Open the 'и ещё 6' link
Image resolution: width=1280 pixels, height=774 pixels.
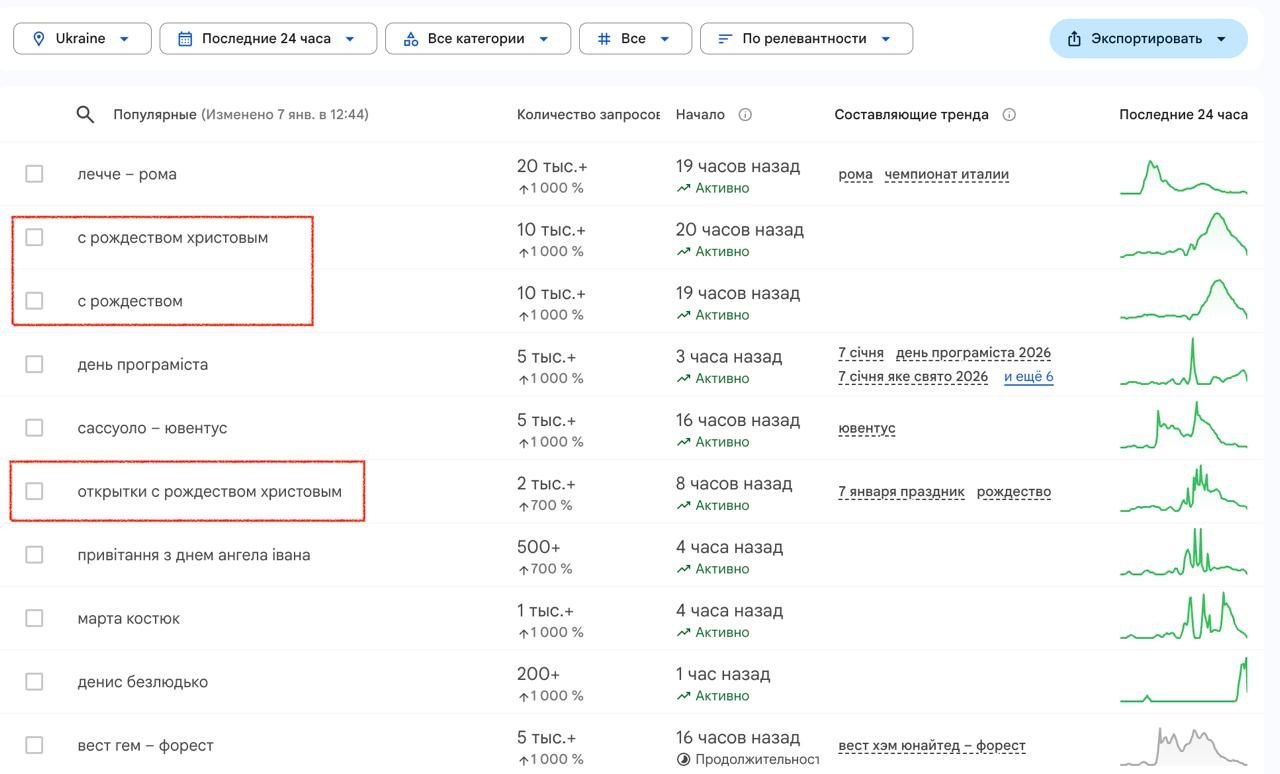click(1028, 377)
